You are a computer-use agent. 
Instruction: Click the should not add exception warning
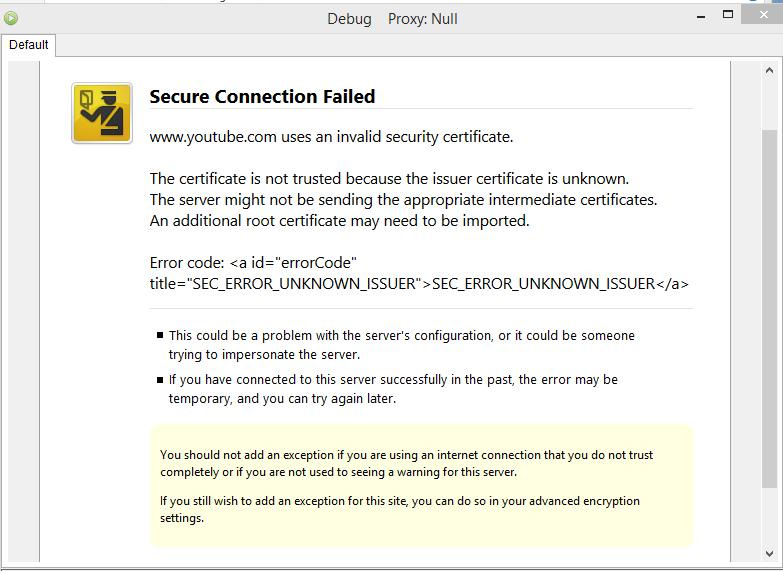(x=406, y=463)
